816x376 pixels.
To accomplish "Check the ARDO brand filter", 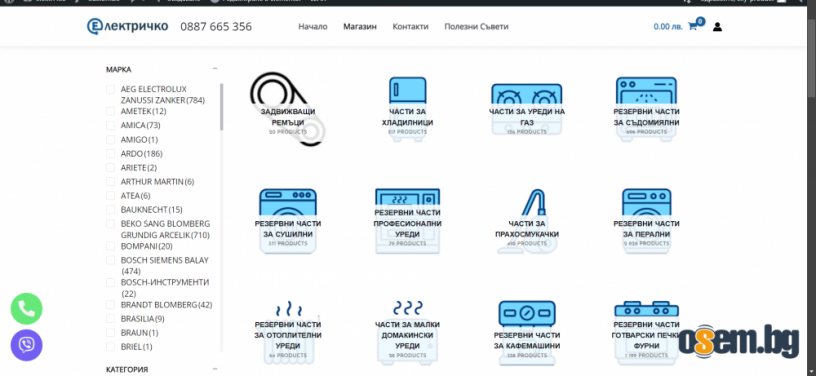I will coord(110,153).
